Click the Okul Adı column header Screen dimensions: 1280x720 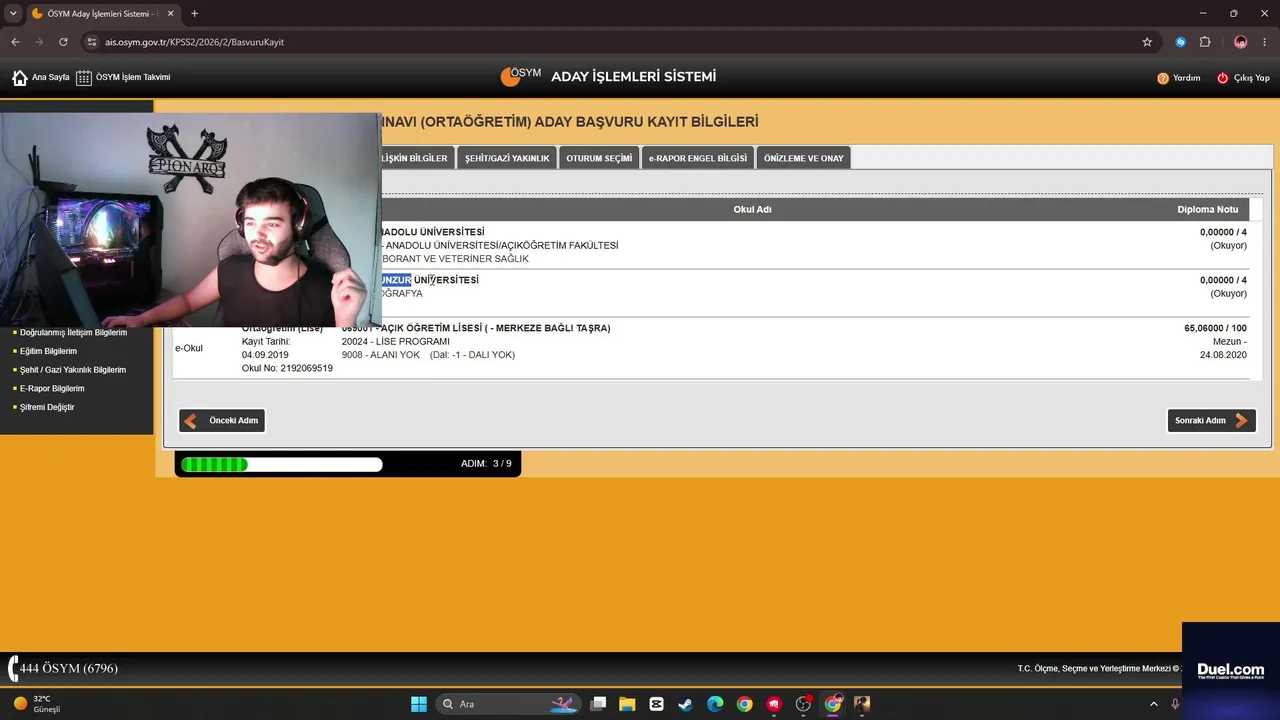(752, 210)
